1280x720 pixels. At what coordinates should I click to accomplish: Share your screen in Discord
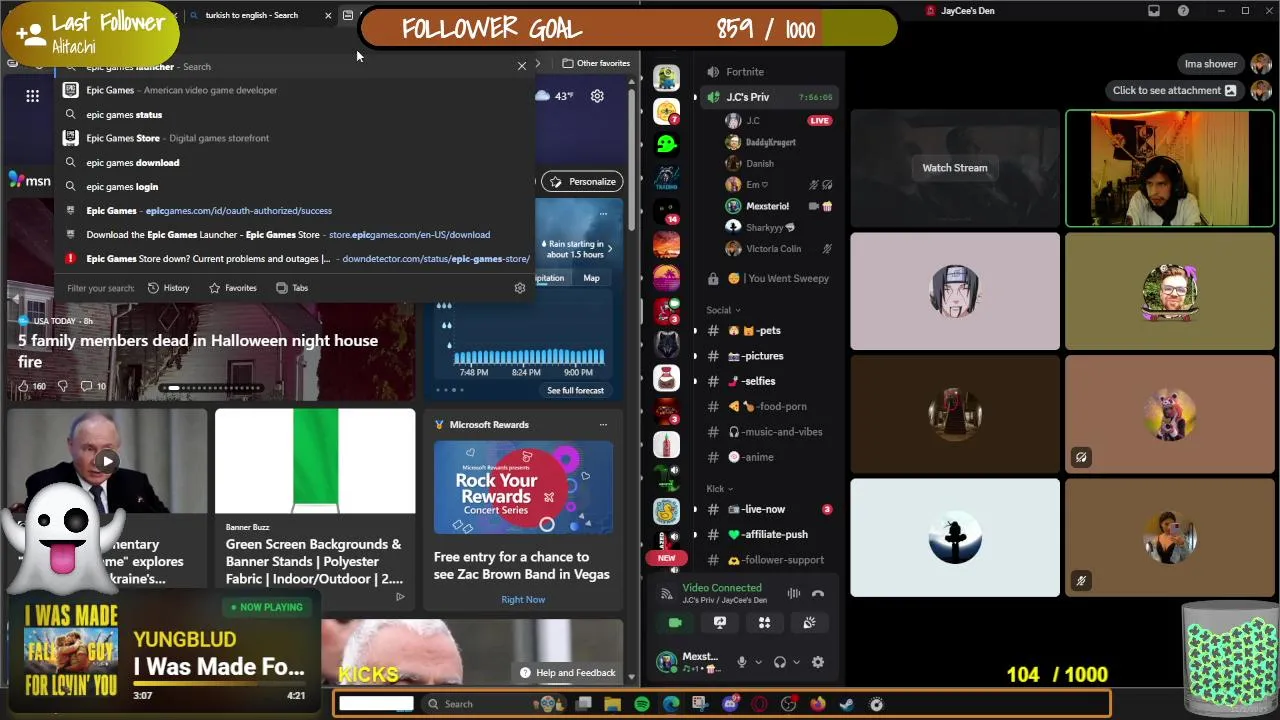tap(720, 622)
